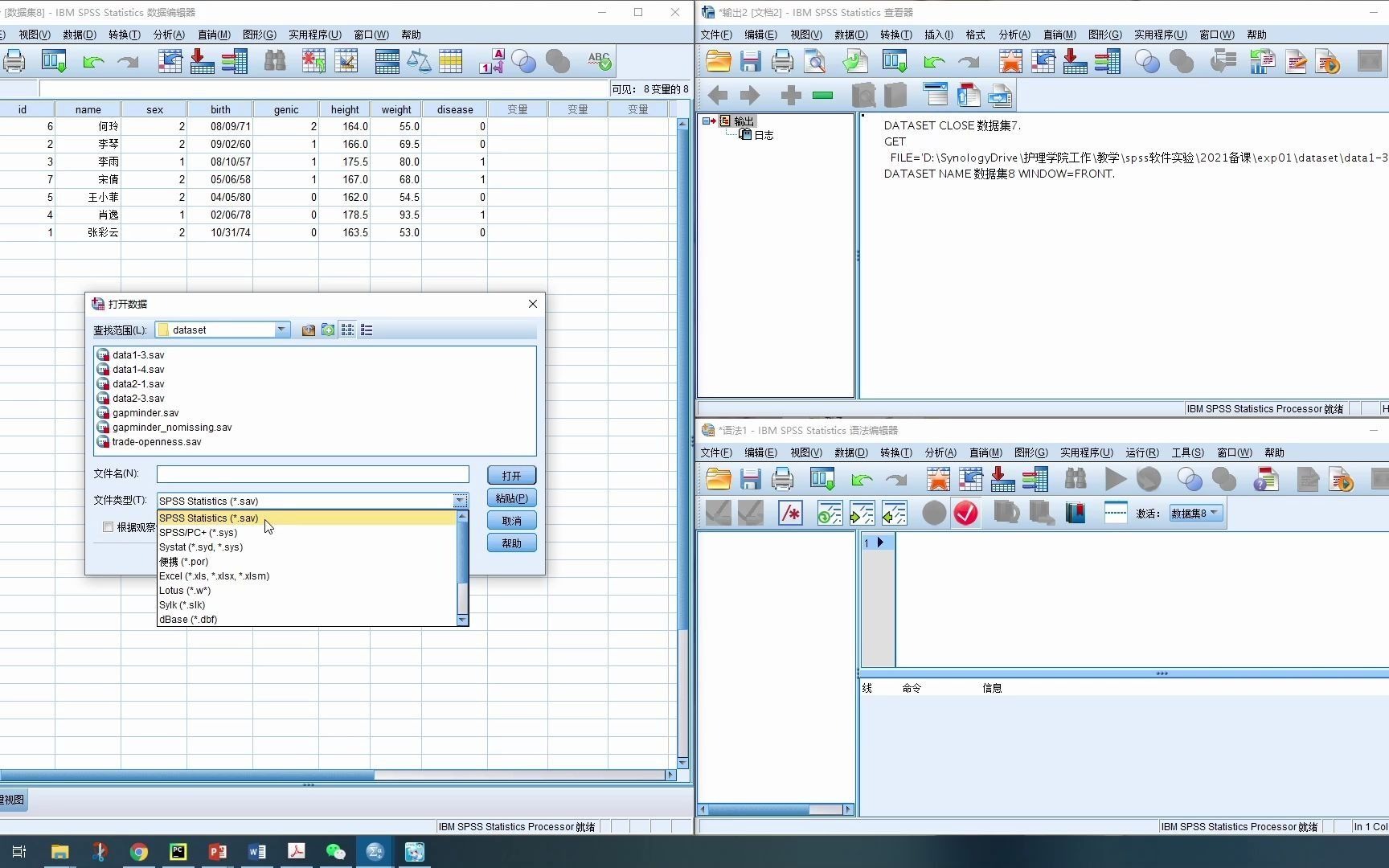Click the red checkmark icon in Syntax Editor

click(x=966, y=514)
